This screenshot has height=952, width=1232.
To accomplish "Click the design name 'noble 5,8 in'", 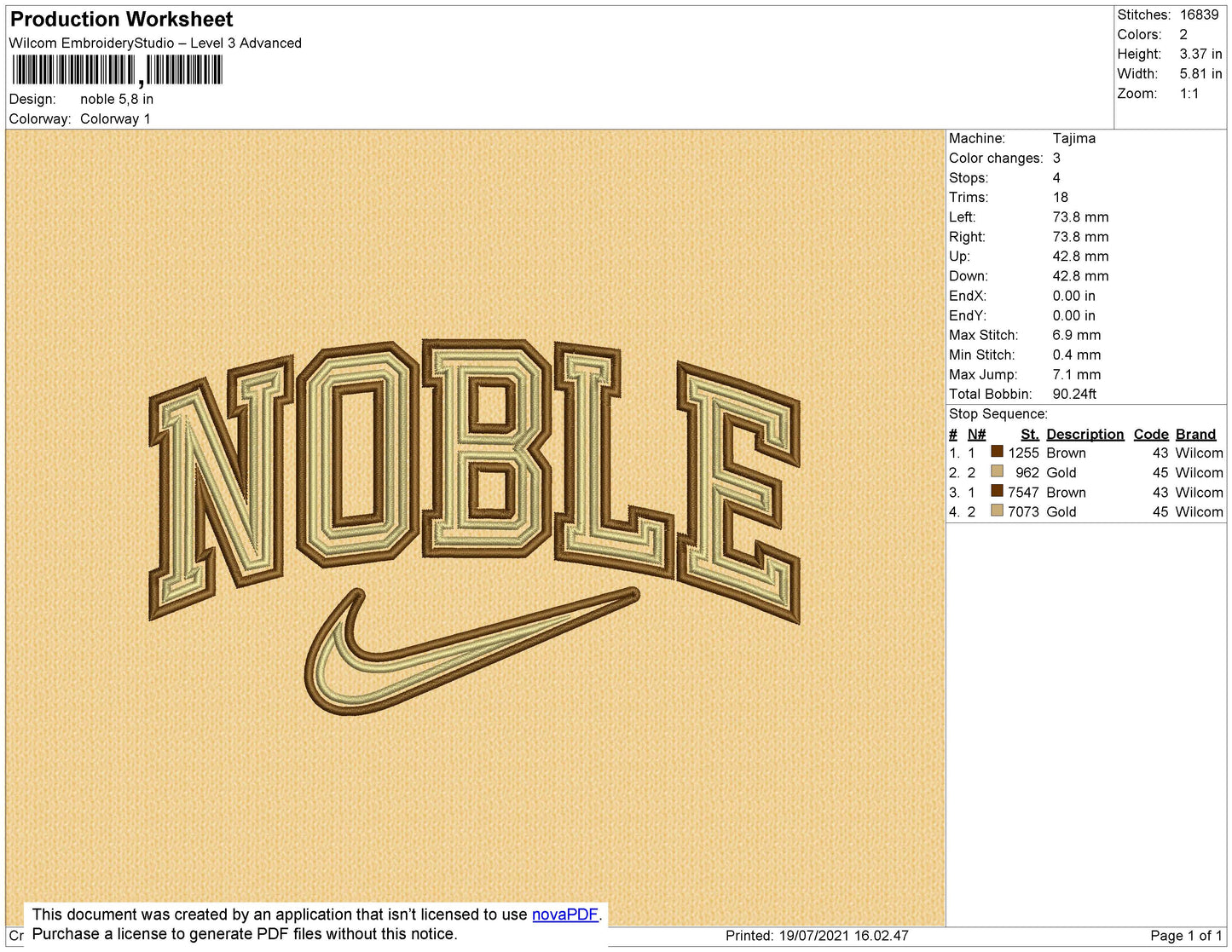I will 117,99.
